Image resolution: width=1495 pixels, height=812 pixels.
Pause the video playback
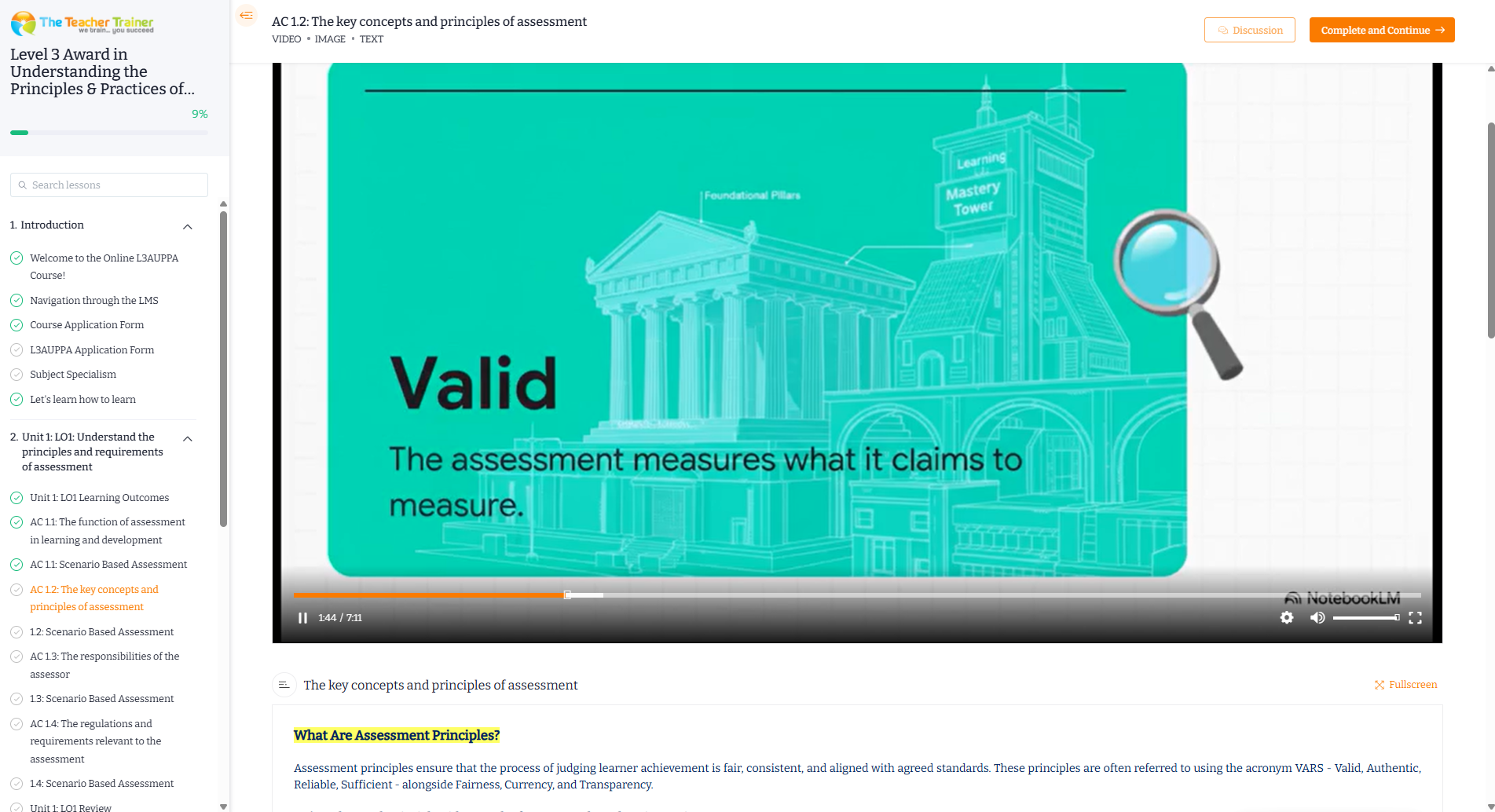302,618
